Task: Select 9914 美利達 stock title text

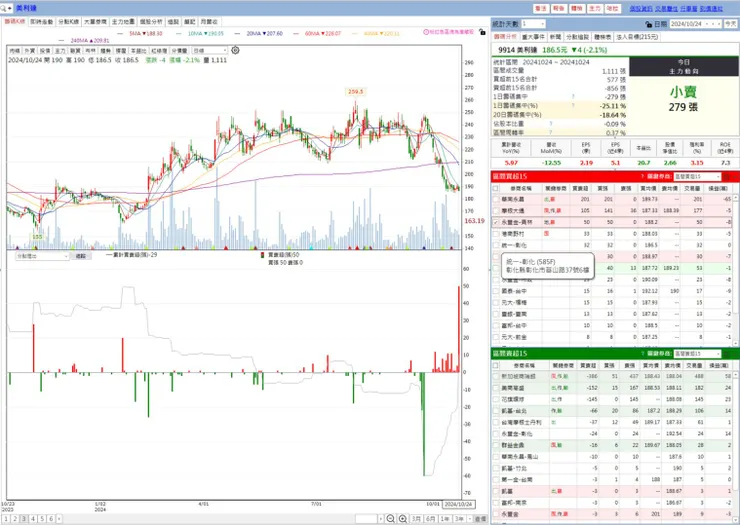Action: [518, 50]
